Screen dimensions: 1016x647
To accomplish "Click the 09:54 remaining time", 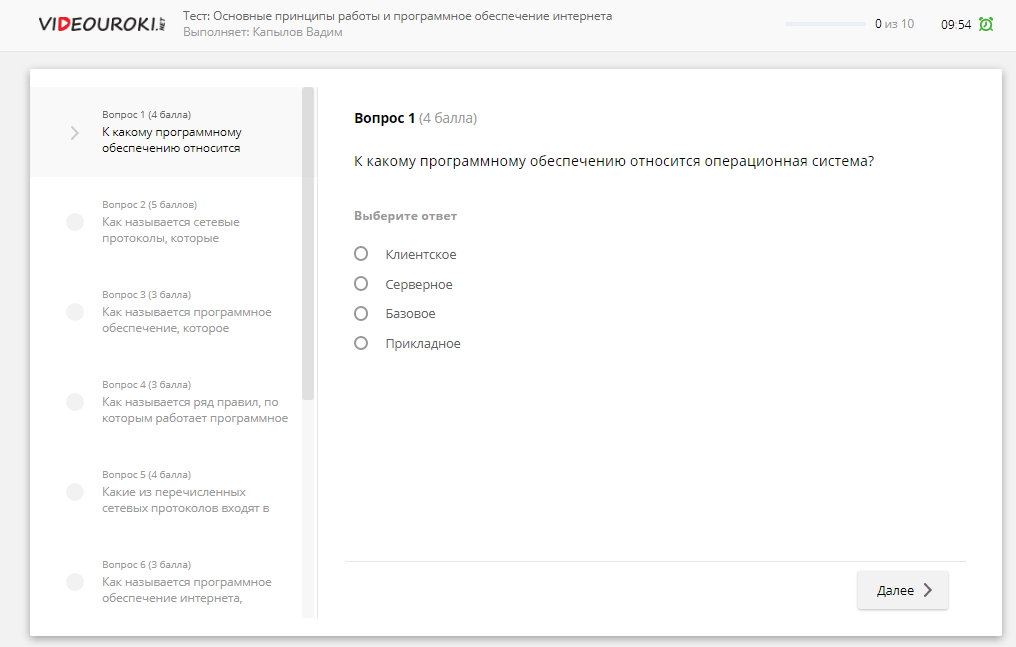I will tap(956, 25).
